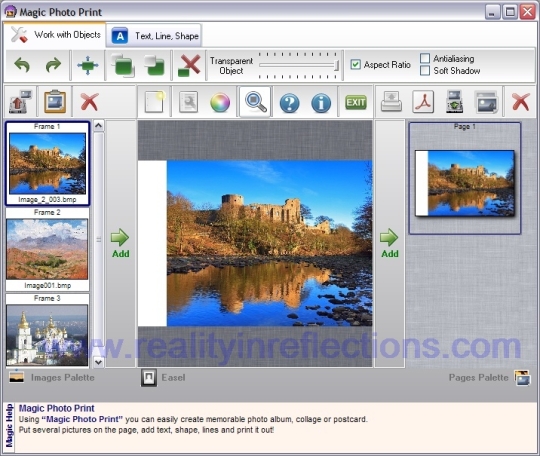This screenshot has height=456, width=540.
Task: Click the Pages Palette photos icon
Action: coord(522,378)
